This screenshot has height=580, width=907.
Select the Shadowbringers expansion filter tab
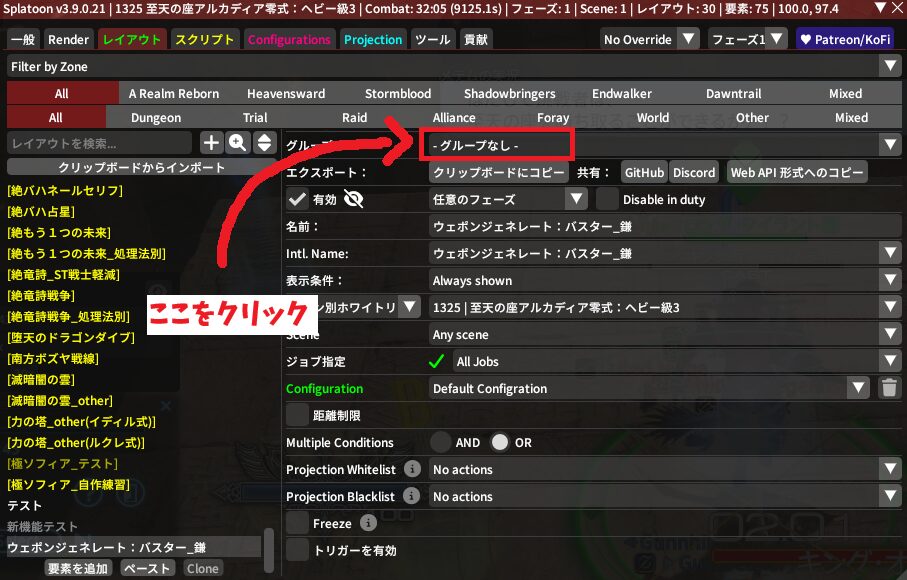point(509,93)
